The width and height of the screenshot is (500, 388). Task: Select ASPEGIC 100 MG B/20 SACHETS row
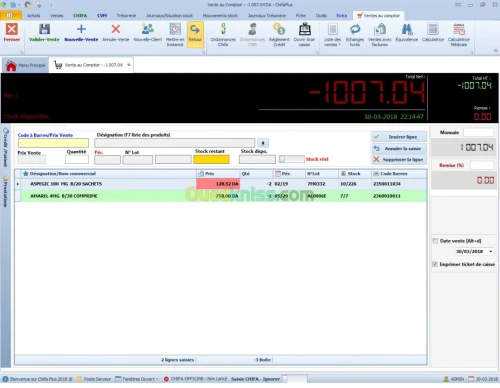[221, 184]
